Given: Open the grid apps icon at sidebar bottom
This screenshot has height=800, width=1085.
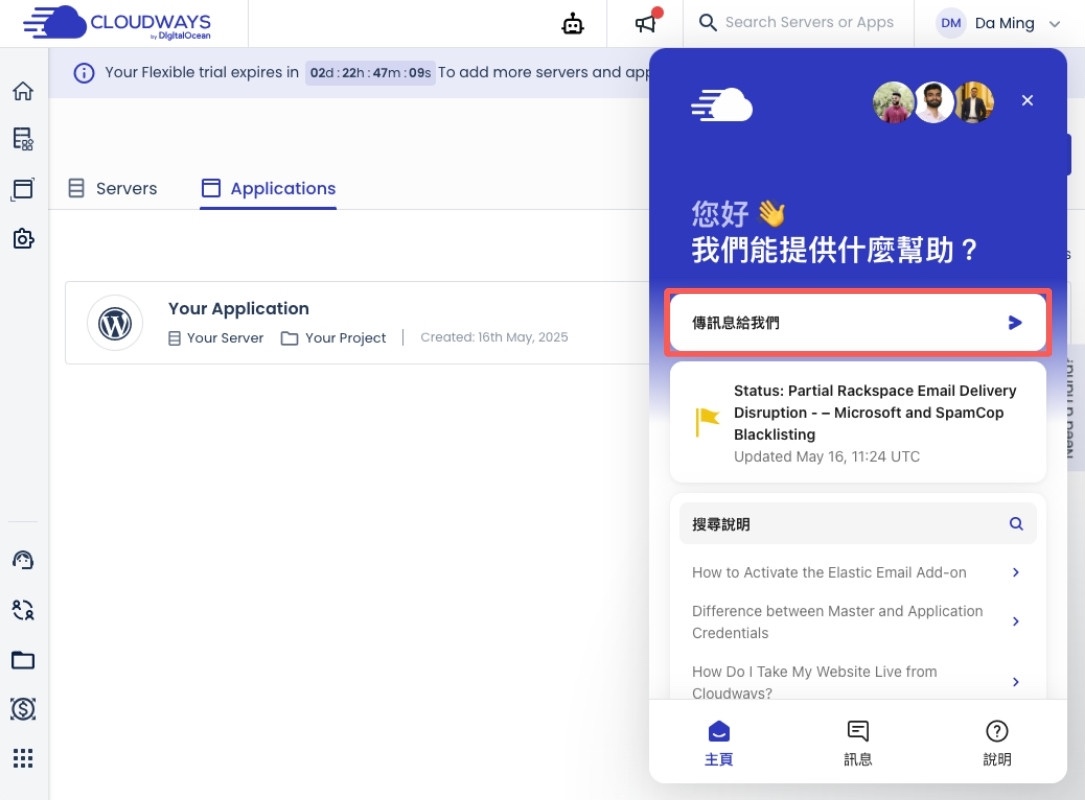Looking at the screenshot, I should click(22, 758).
